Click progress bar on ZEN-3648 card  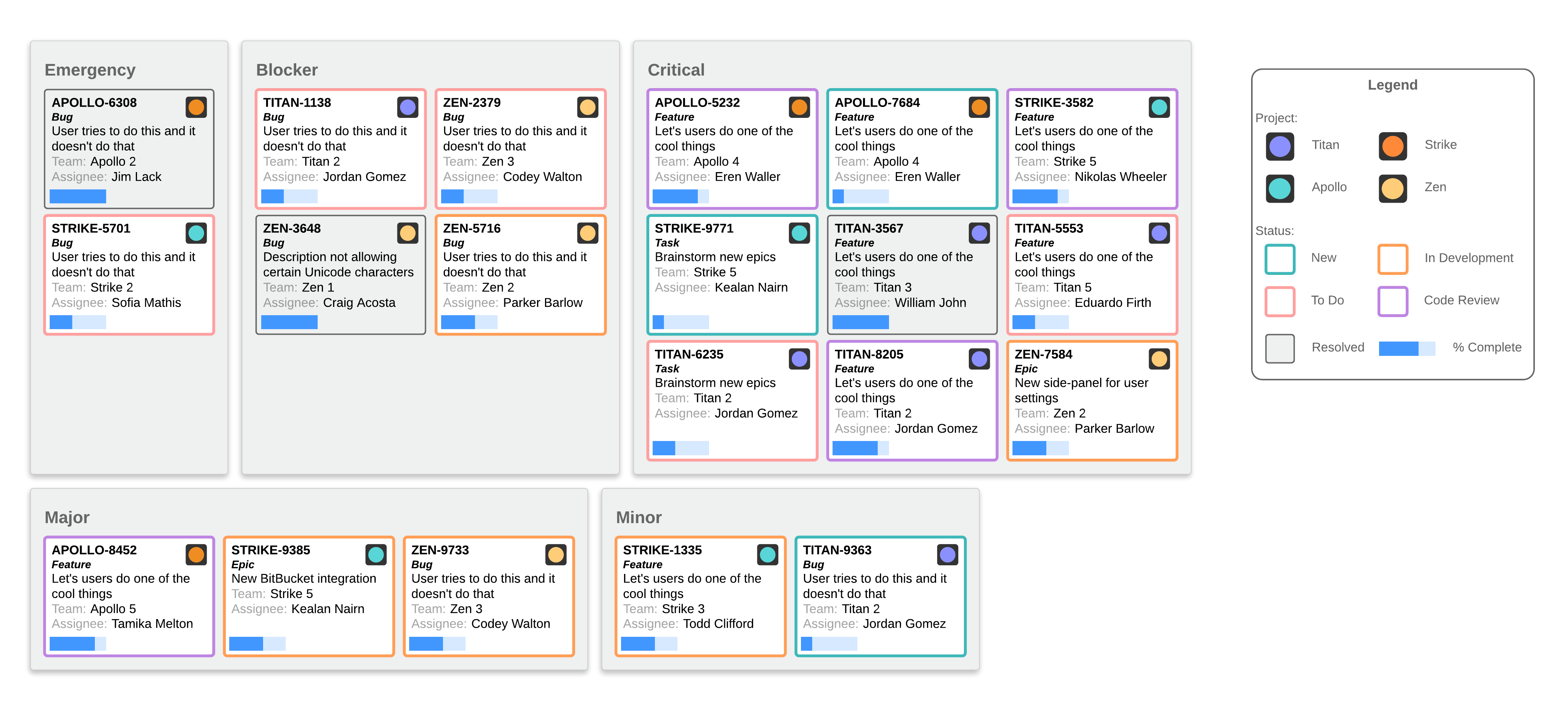[x=289, y=322]
